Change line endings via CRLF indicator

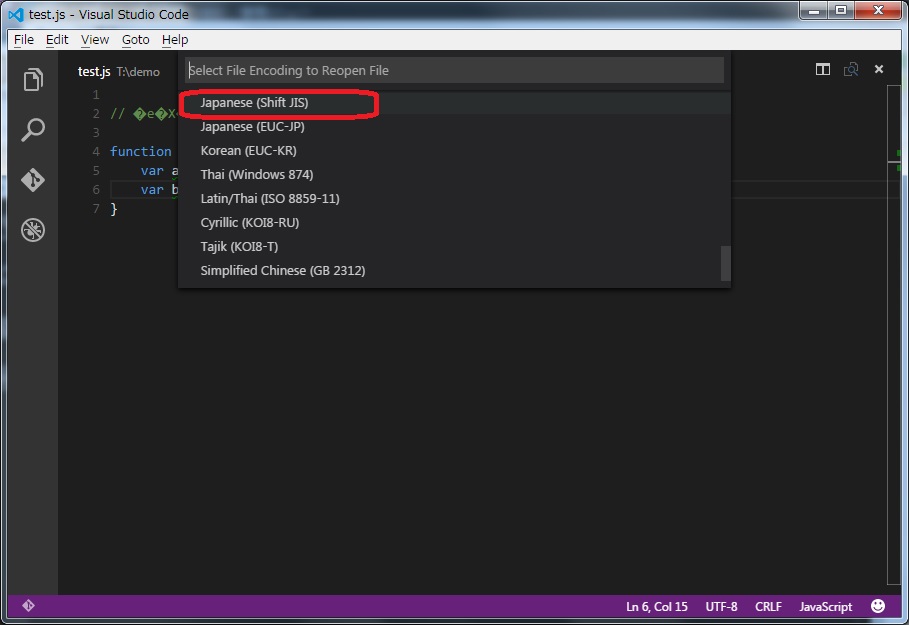pyautogui.click(x=768, y=606)
